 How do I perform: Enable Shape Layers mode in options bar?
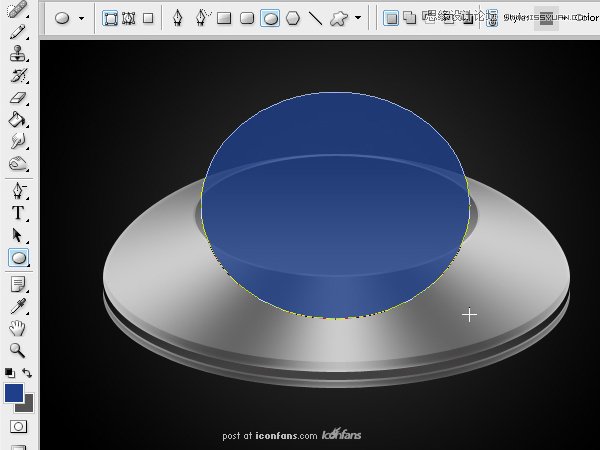[x=110, y=18]
